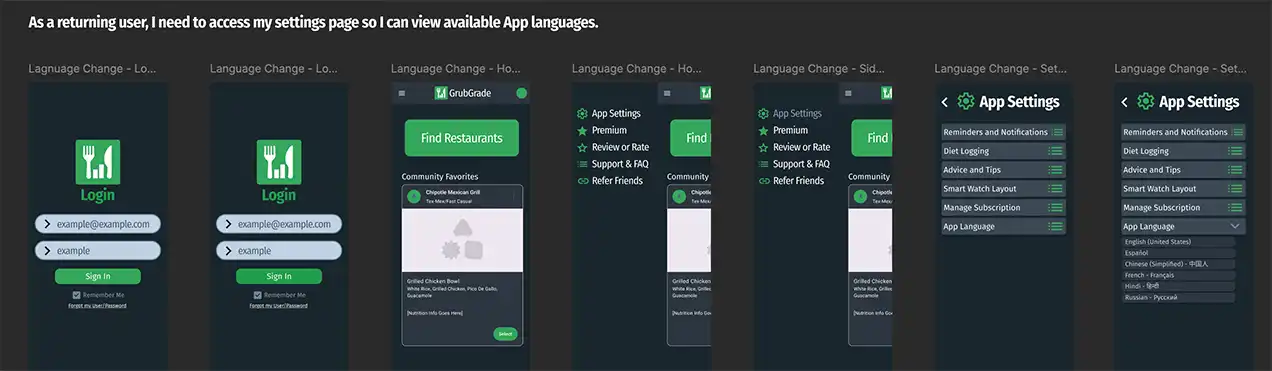Click green profile circle in the GrubGrade header
The height and width of the screenshot is (371, 1272).
521,93
